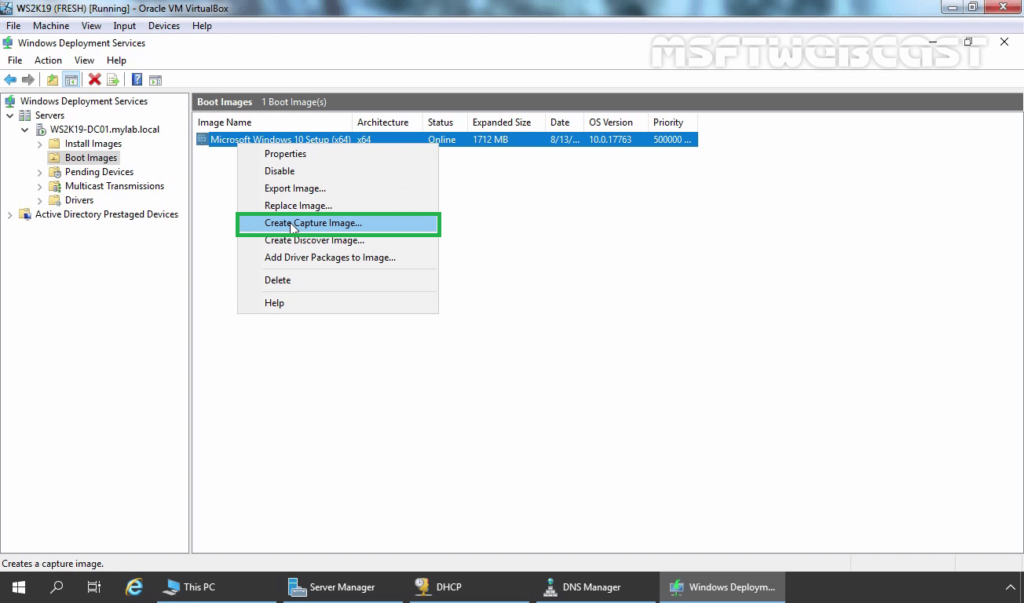The height and width of the screenshot is (603, 1024).
Task: Select the Drivers folder in tree
Action: 79,200
